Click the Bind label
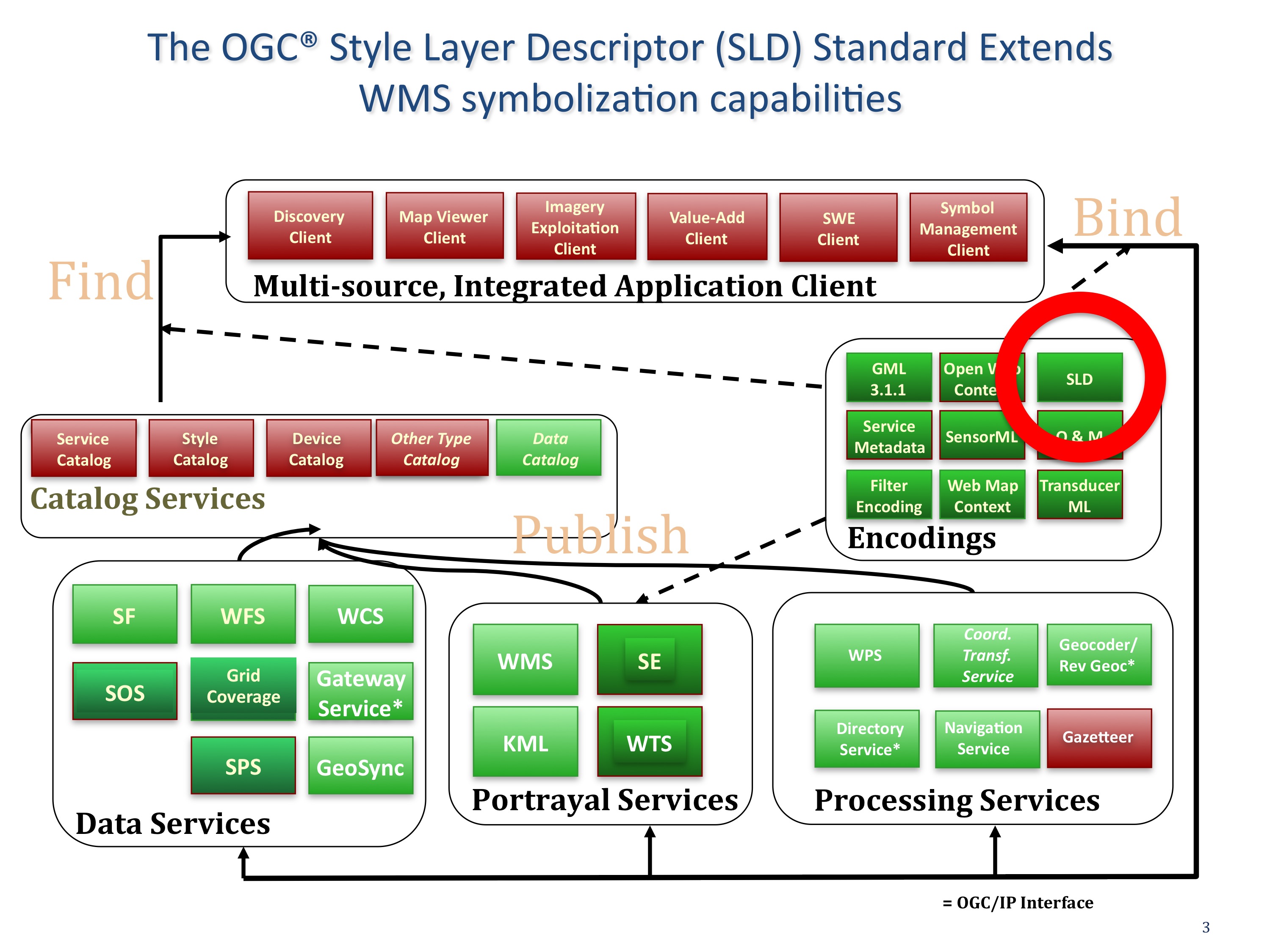This screenshot has height=952, width=1270. tap(1128, 218)
